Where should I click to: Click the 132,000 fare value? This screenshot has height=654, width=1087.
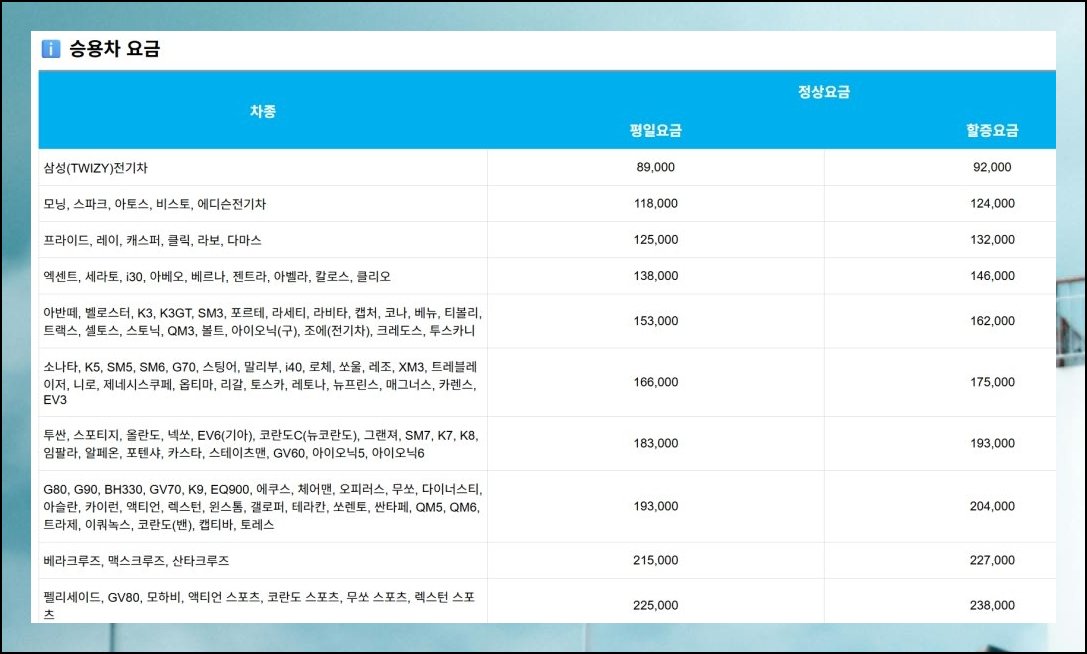click(x=992, y=239)
